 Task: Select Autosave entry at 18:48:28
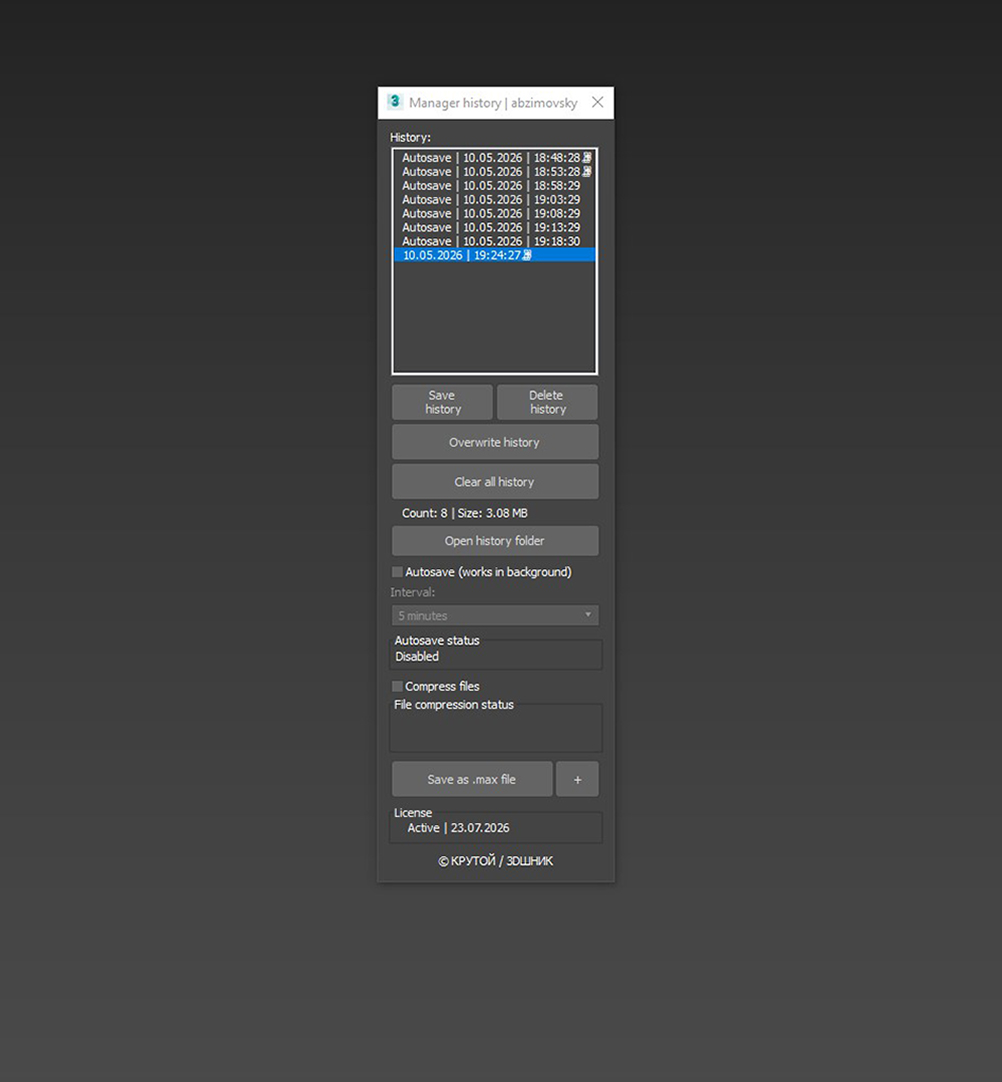pyautogui.click(x=494, y=158)
